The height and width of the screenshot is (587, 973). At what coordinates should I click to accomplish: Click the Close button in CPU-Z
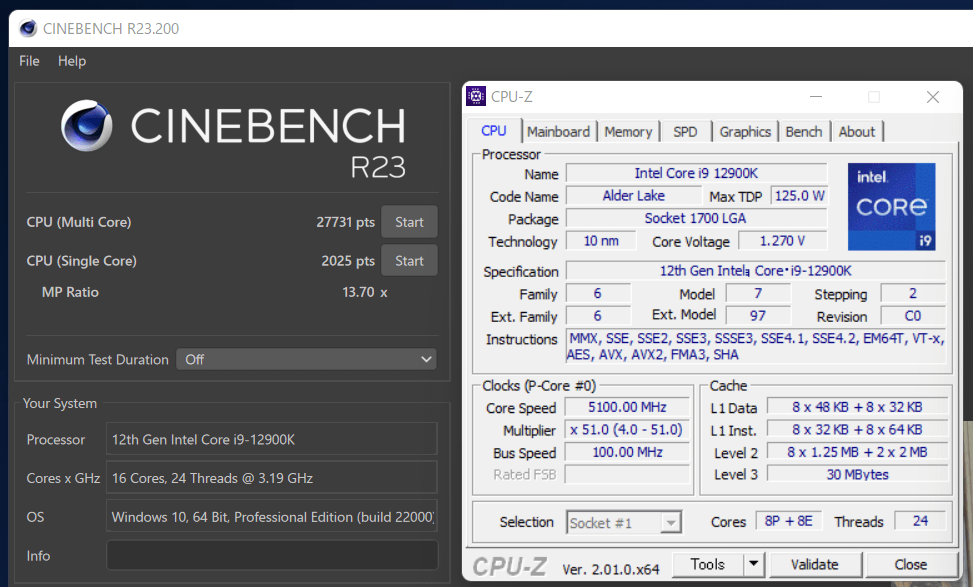pyautogui.click(x=910, y=564)
